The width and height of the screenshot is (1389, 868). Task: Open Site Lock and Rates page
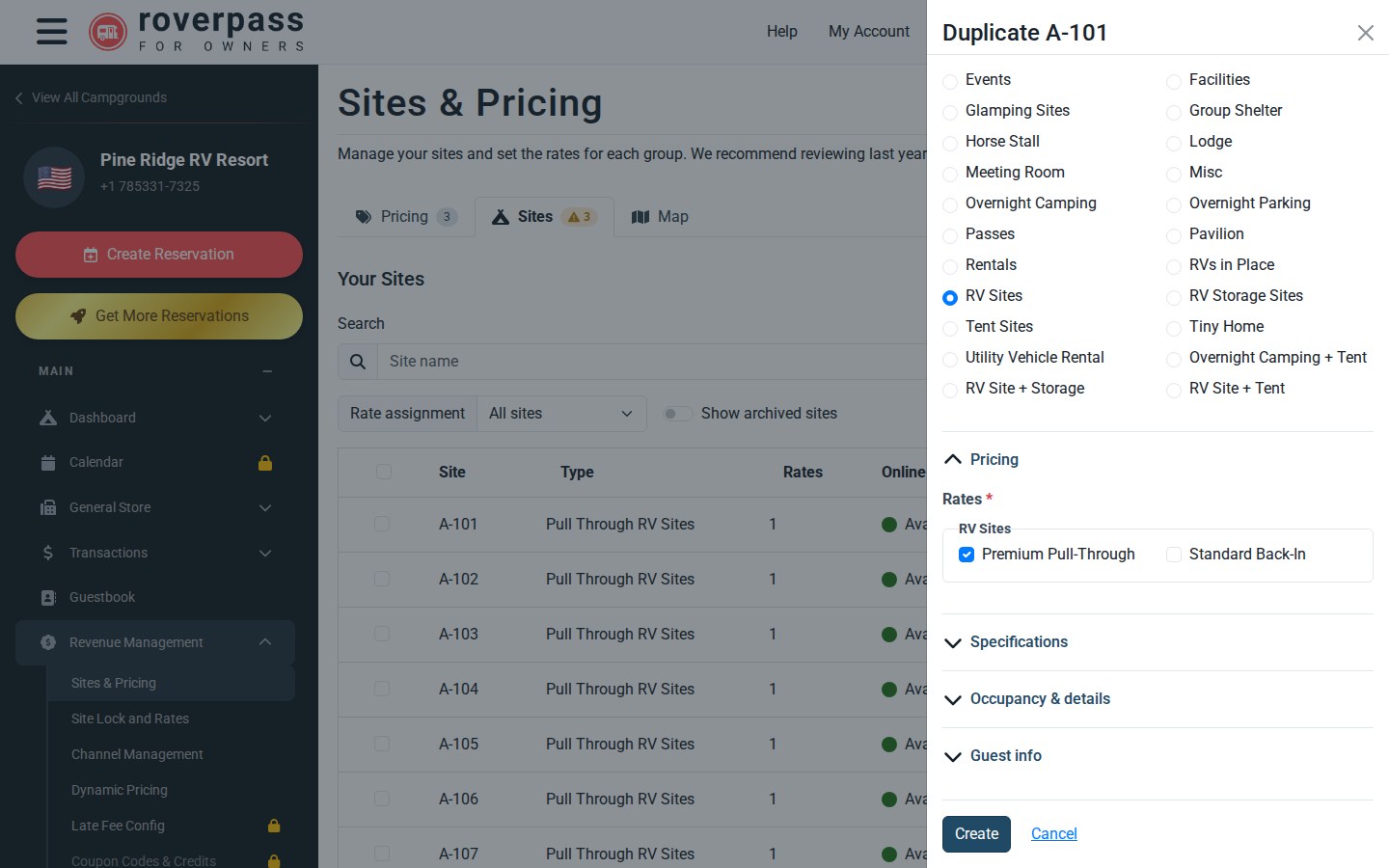(130, 719)
